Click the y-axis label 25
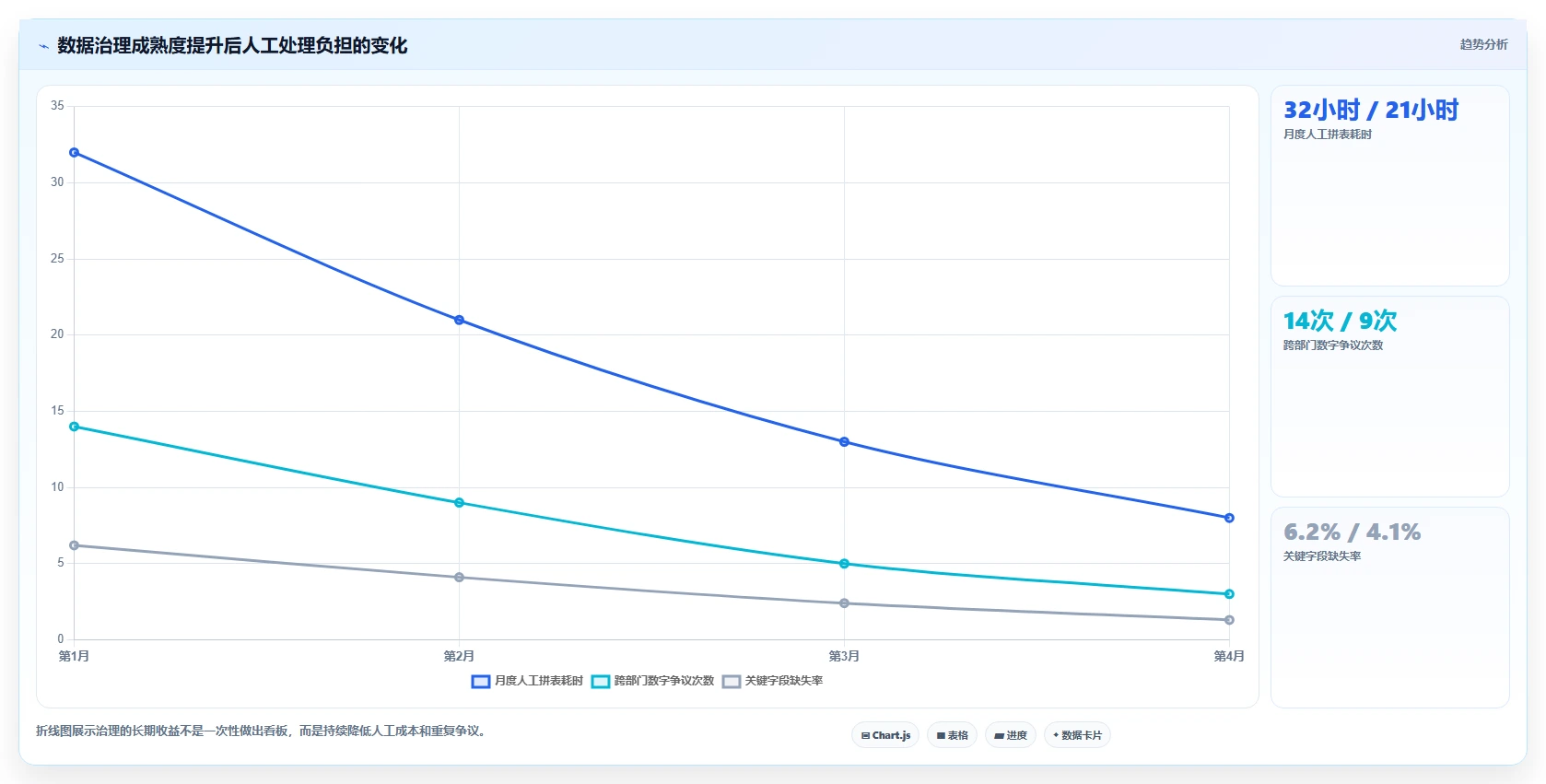Viewport: 1546px width, 784px height. tap(57, 259)
